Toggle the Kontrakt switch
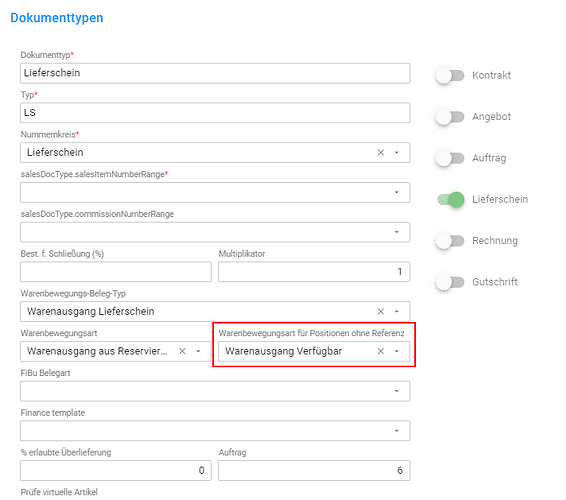This screenshot has height=500, width=566. (x=450, y=75)
